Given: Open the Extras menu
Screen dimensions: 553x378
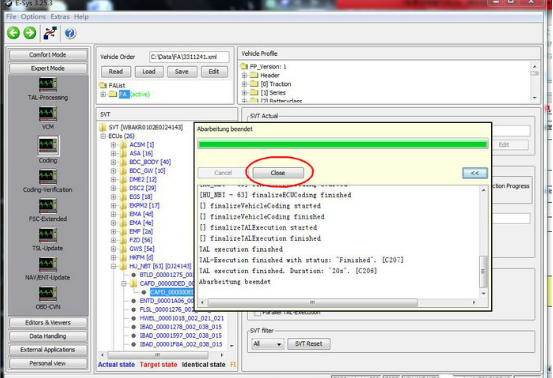Looking at the screenshot, I should click(60, 17).
